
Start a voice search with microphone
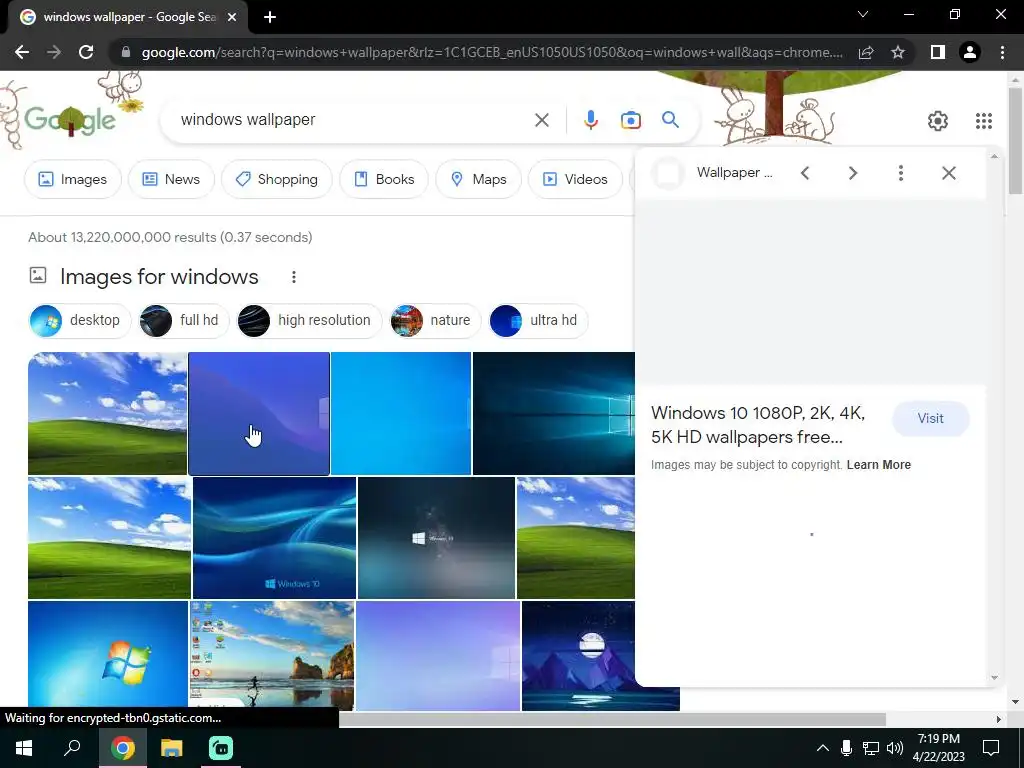pos(590,120)
